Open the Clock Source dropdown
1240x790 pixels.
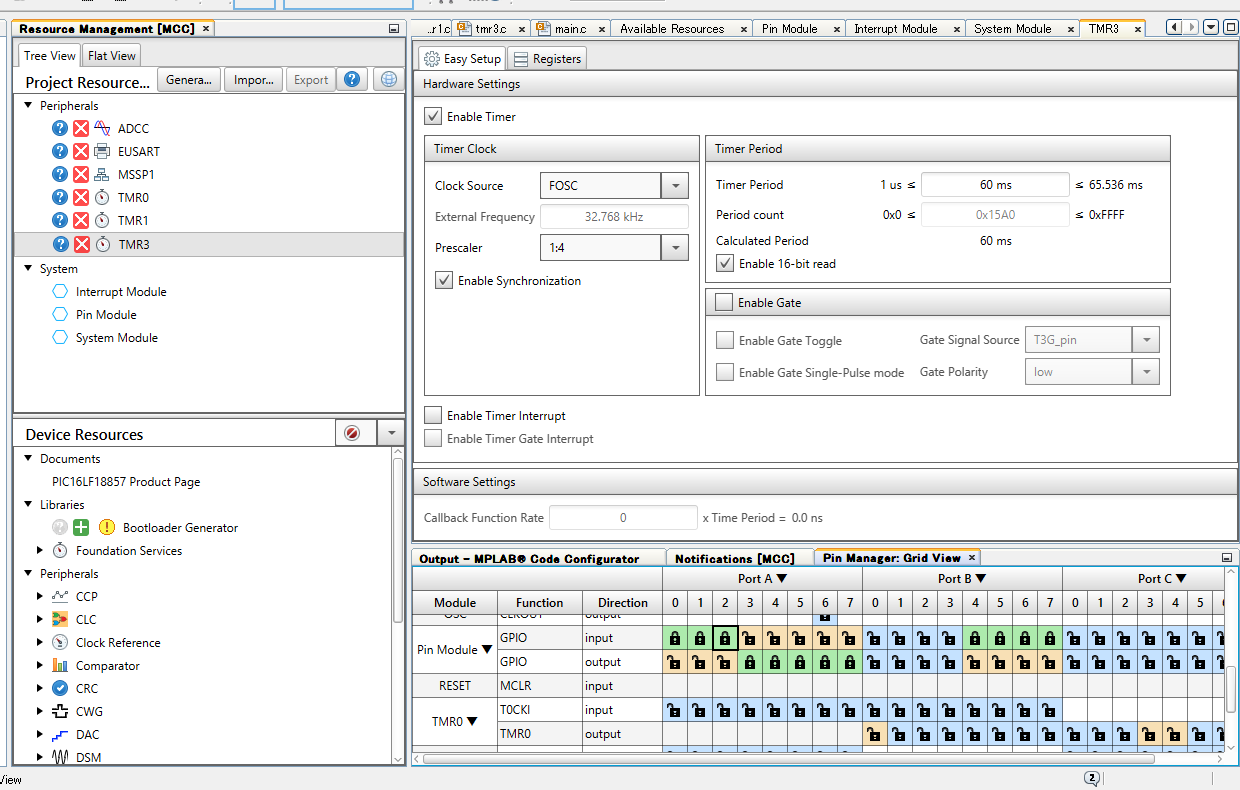(x=674, y=186)
